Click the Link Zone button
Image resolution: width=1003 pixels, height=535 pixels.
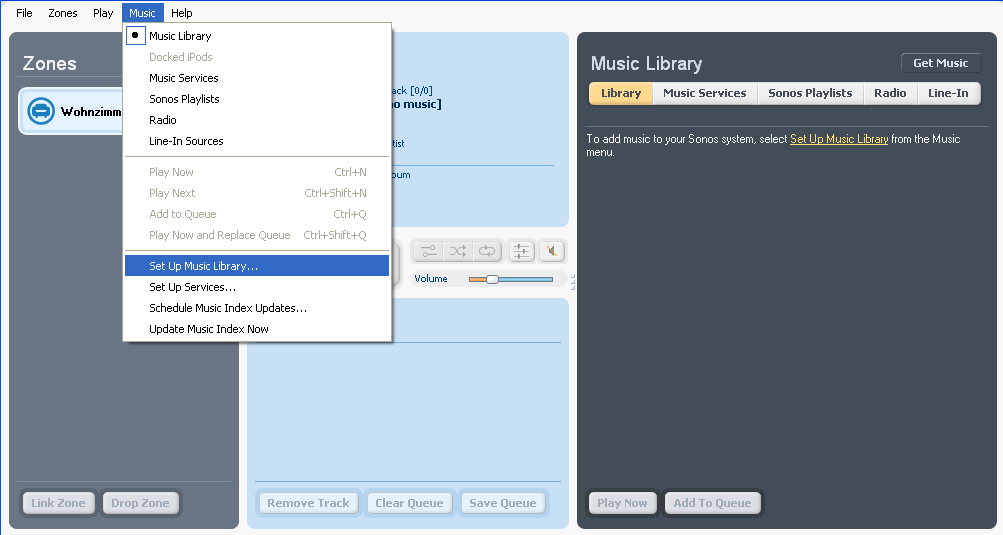click(58, 503)
